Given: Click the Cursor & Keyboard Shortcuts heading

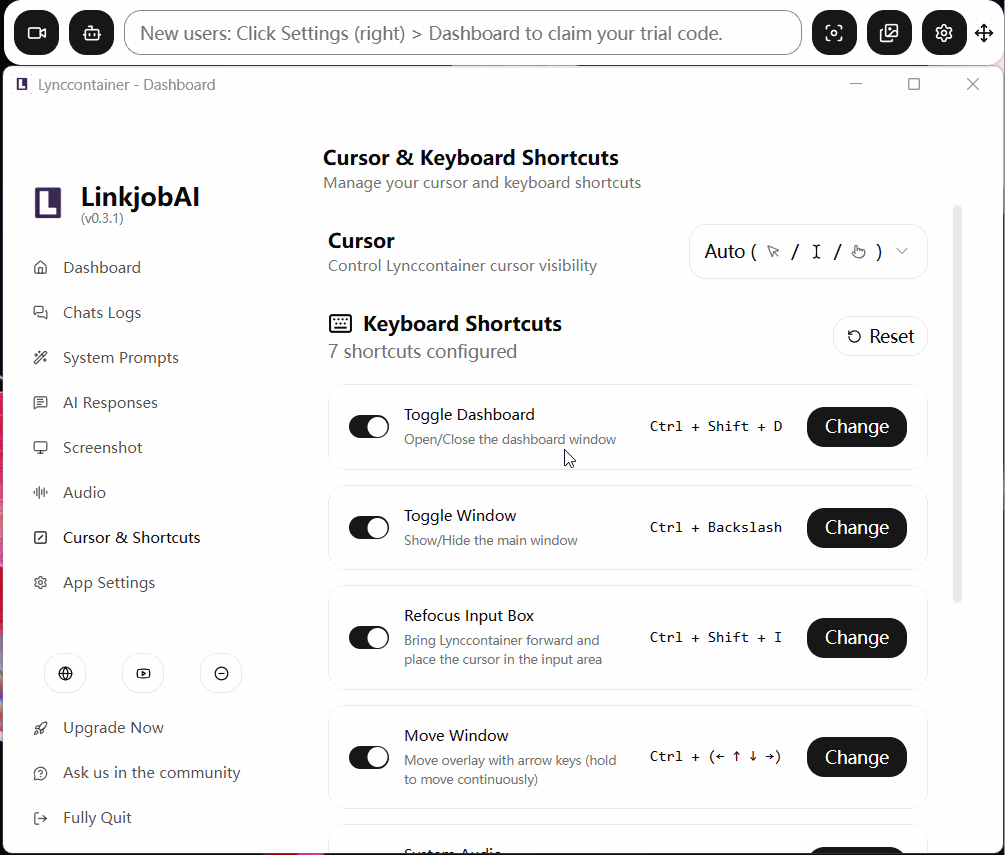Looking at the screenshot, I should (x=470, y=158).
